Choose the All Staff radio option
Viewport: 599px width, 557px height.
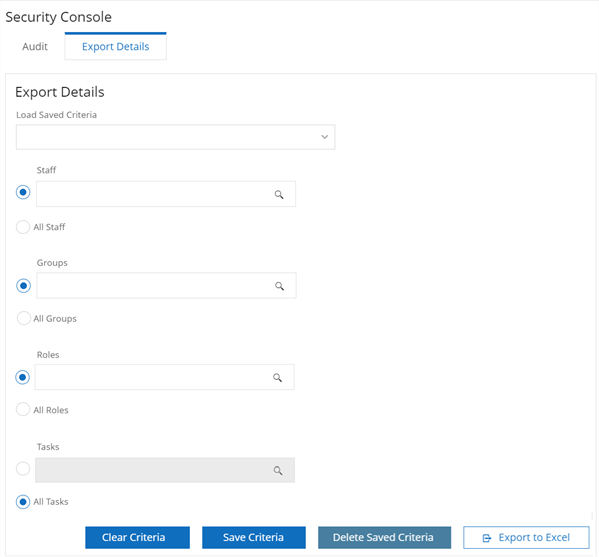point(23,227)
